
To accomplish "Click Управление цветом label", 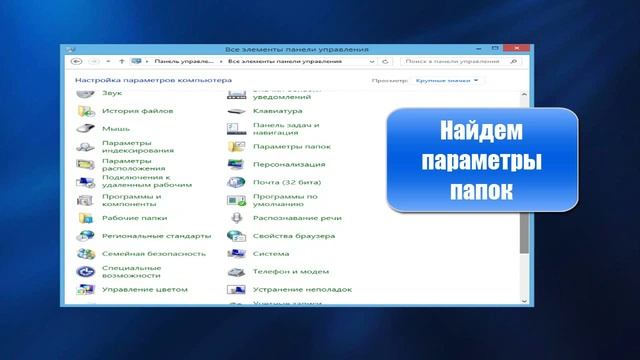I will [x=145, y=289].
